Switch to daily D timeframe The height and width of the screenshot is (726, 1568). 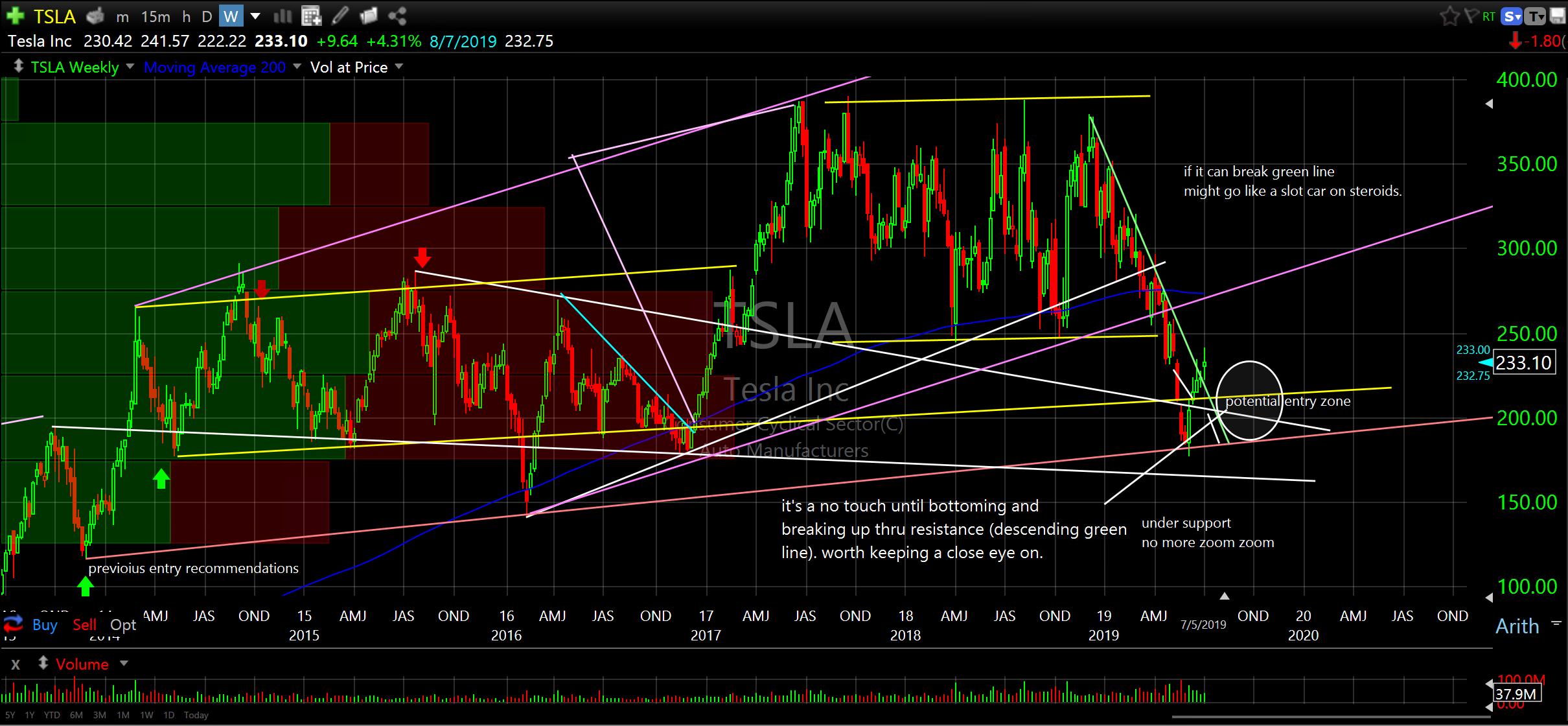(207, 16)
